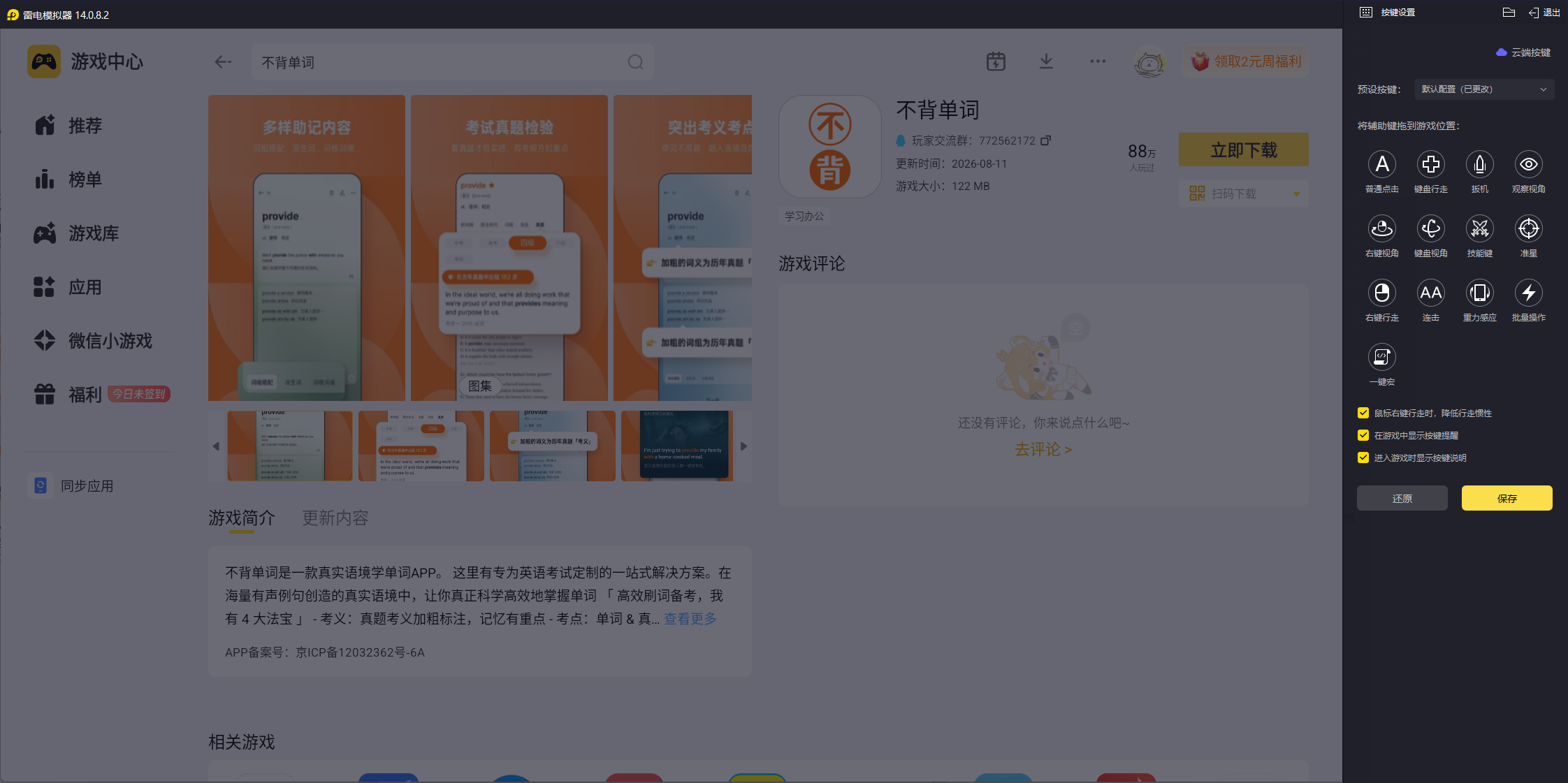Select the 普通点击 tap key icon

pos(1381,164)
